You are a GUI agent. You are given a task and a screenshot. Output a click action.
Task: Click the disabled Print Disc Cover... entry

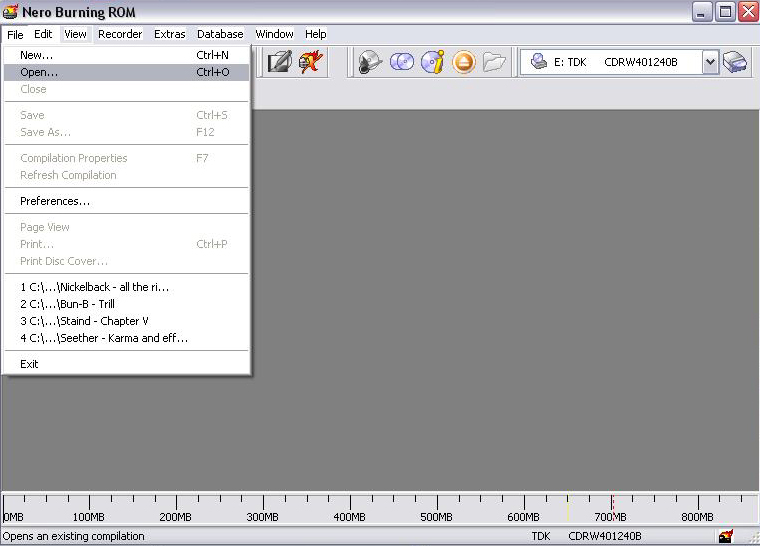coord(127,261)
